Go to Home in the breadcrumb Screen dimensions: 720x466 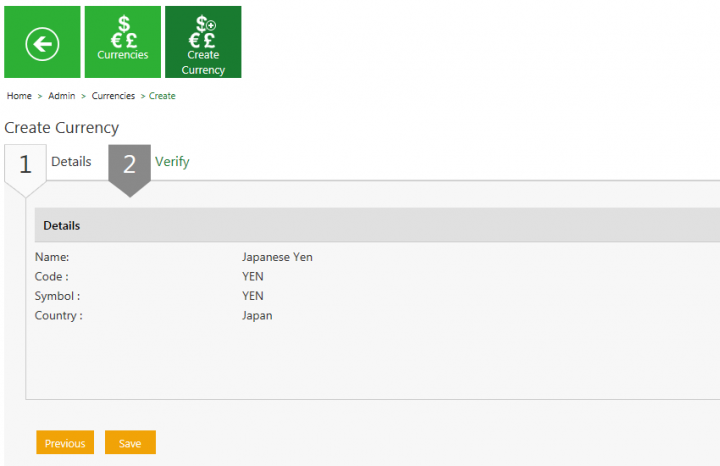[x=19, y=96]
